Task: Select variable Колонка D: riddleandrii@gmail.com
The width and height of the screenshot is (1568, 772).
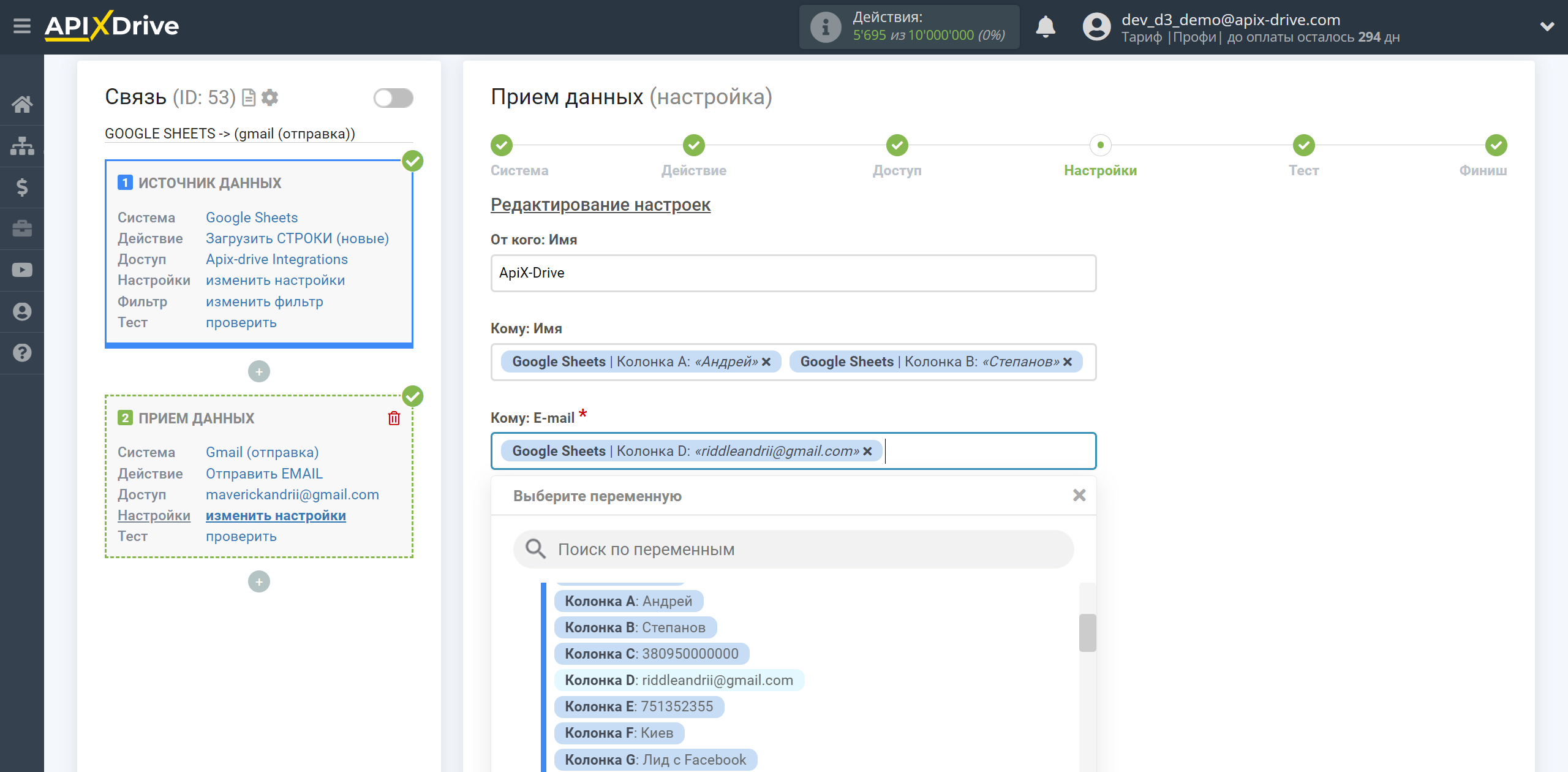Action: tap(679, 680)
